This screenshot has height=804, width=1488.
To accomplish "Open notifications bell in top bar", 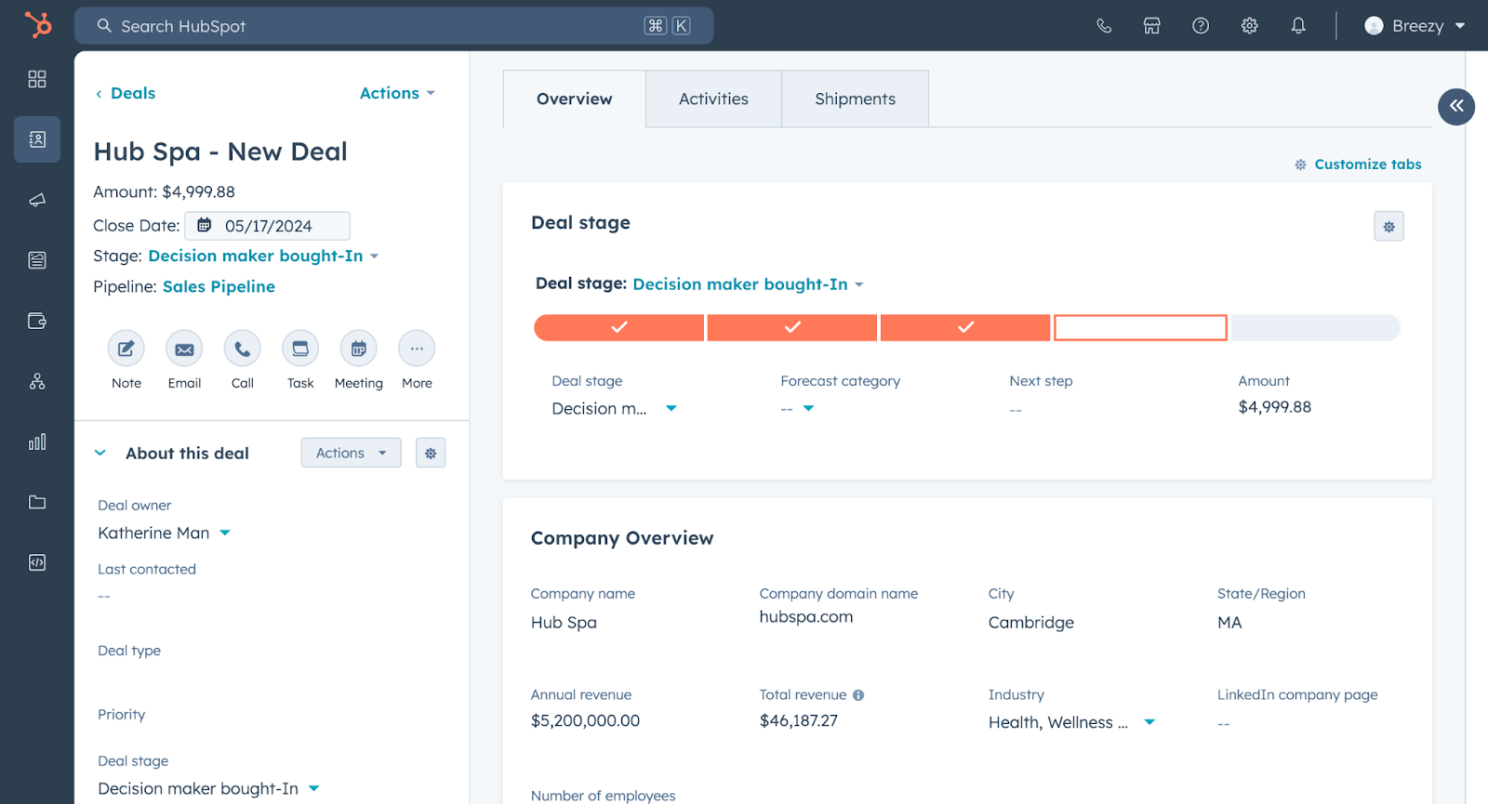I will tap(1298, 26).
